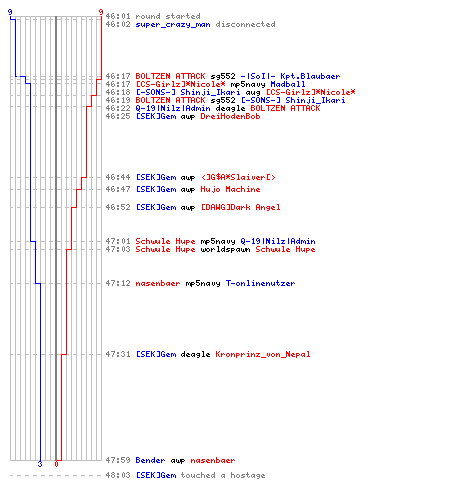Image resolution: width=450 pixels, height=500 pixels.
Task: Click victim name Kpt.Blaubaer
Action: pyautogui.click(x=310, y=76)
